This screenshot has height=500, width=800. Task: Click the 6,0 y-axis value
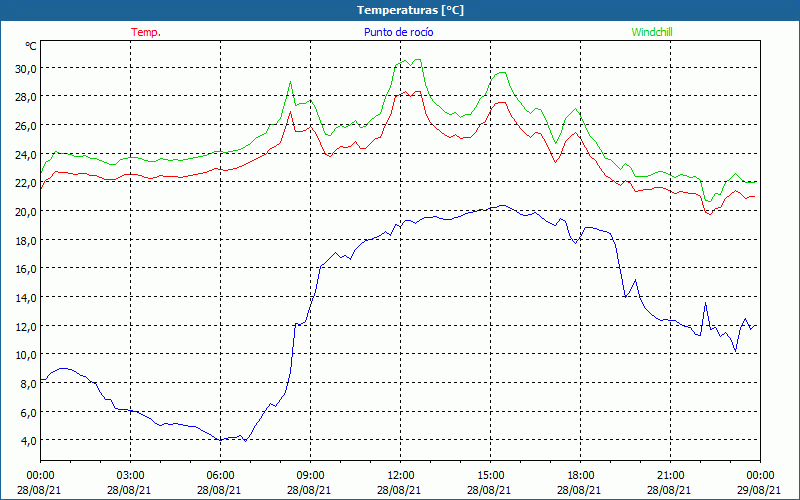29,412
